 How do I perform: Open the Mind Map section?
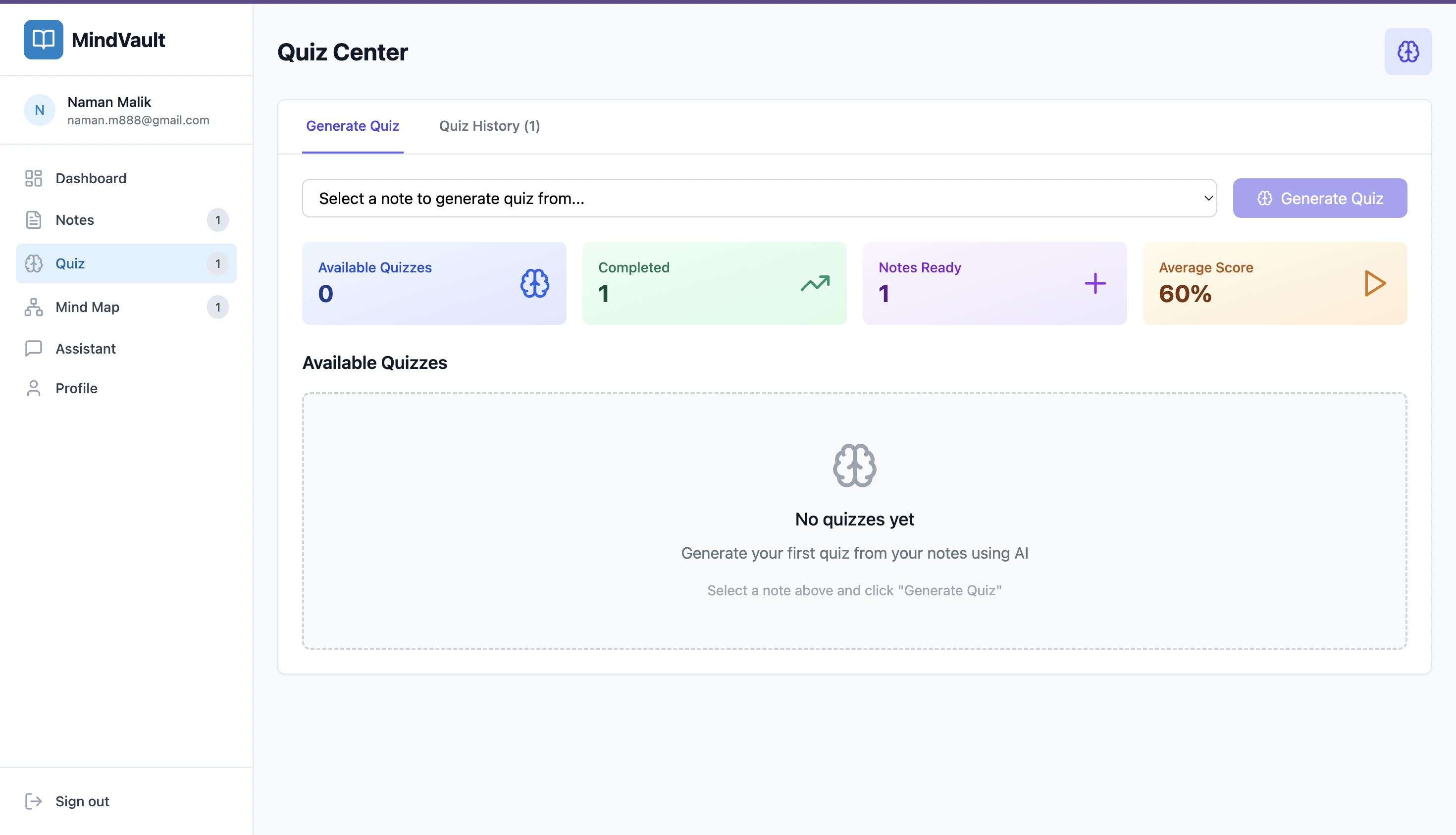click(x=87, y=308)
